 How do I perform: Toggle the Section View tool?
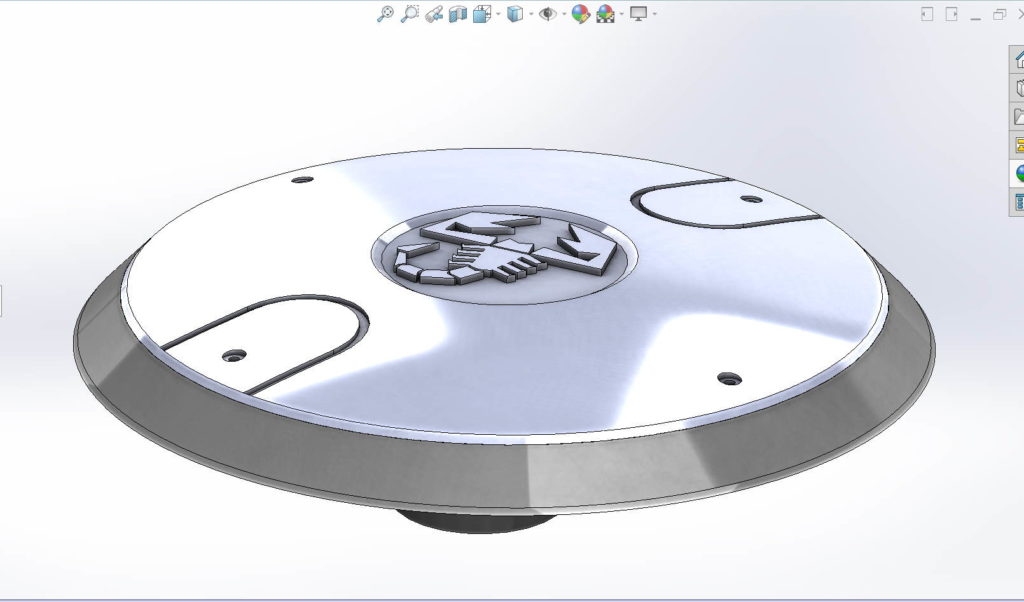pos(458,14)
